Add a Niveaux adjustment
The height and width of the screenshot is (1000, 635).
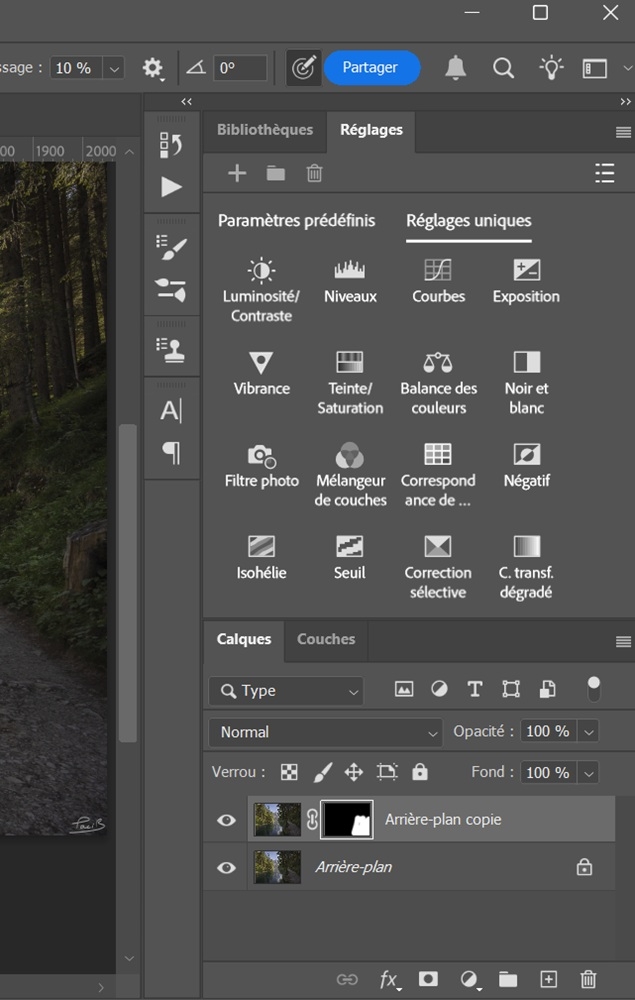click(350, 281)
